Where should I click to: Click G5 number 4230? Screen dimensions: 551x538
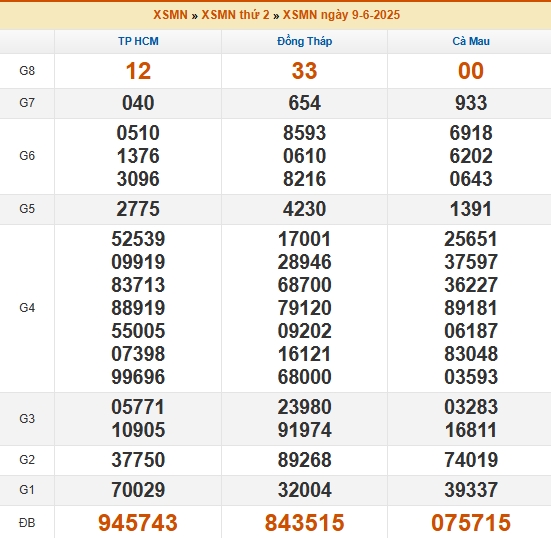304,209
